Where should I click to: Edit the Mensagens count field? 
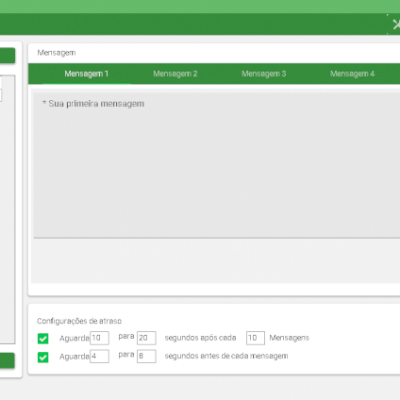point(255,338)
